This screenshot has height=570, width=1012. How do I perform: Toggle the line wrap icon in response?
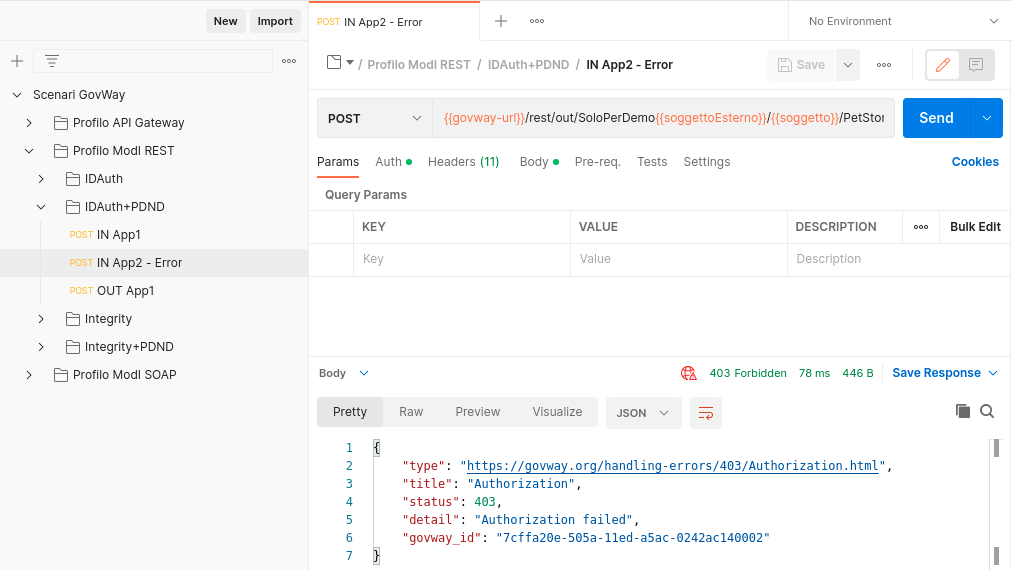706,412
